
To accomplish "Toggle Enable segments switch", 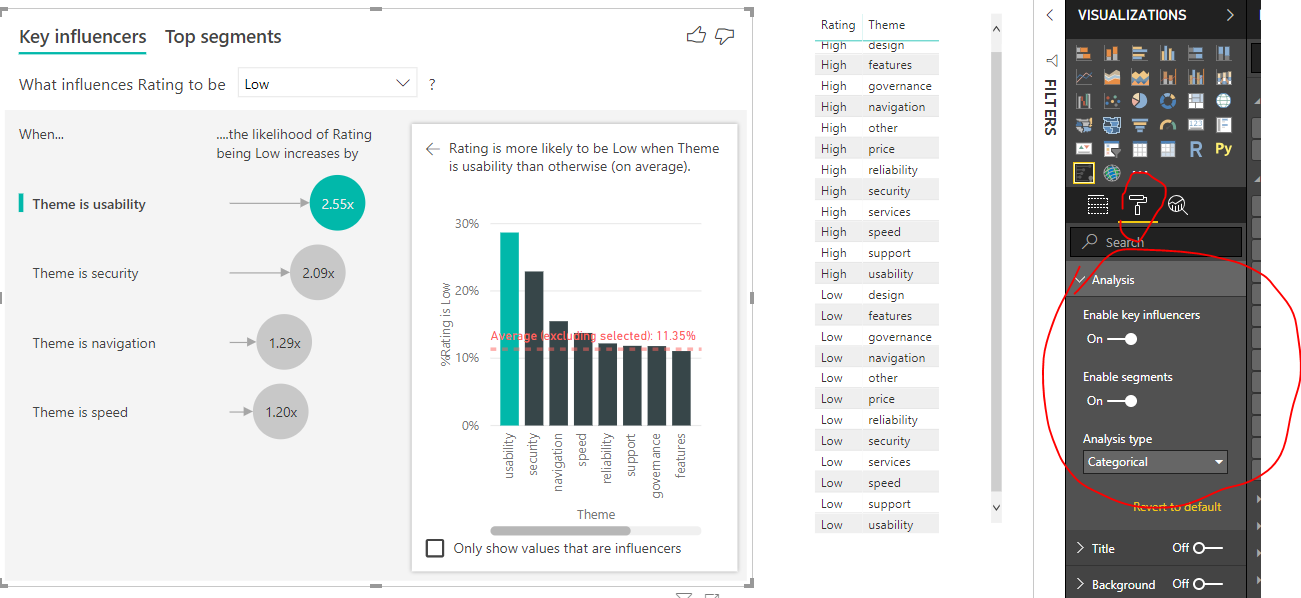I will tap(1123, 401).
